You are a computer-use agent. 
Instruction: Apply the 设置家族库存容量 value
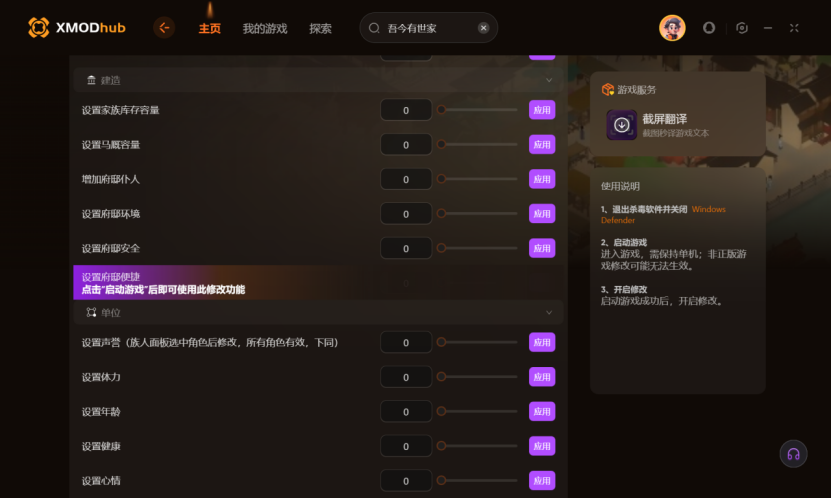click(x=542, y=110)
